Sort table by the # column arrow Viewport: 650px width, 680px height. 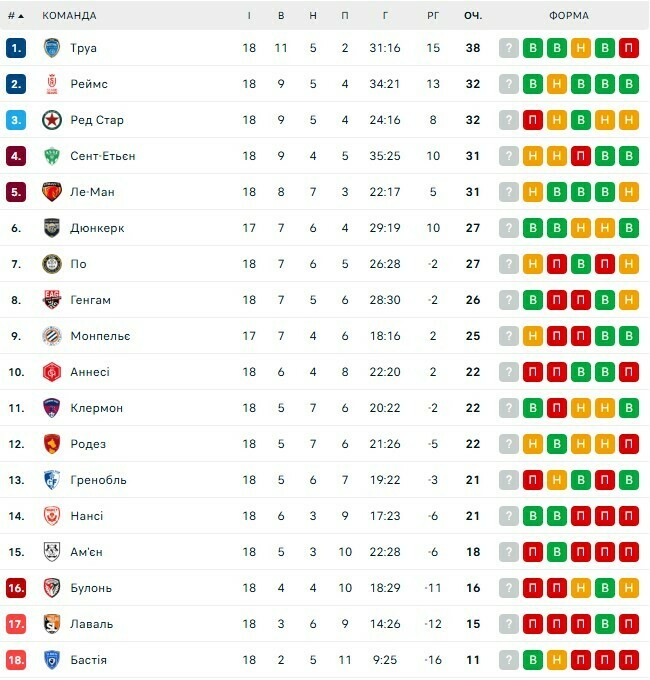point(21,16)
